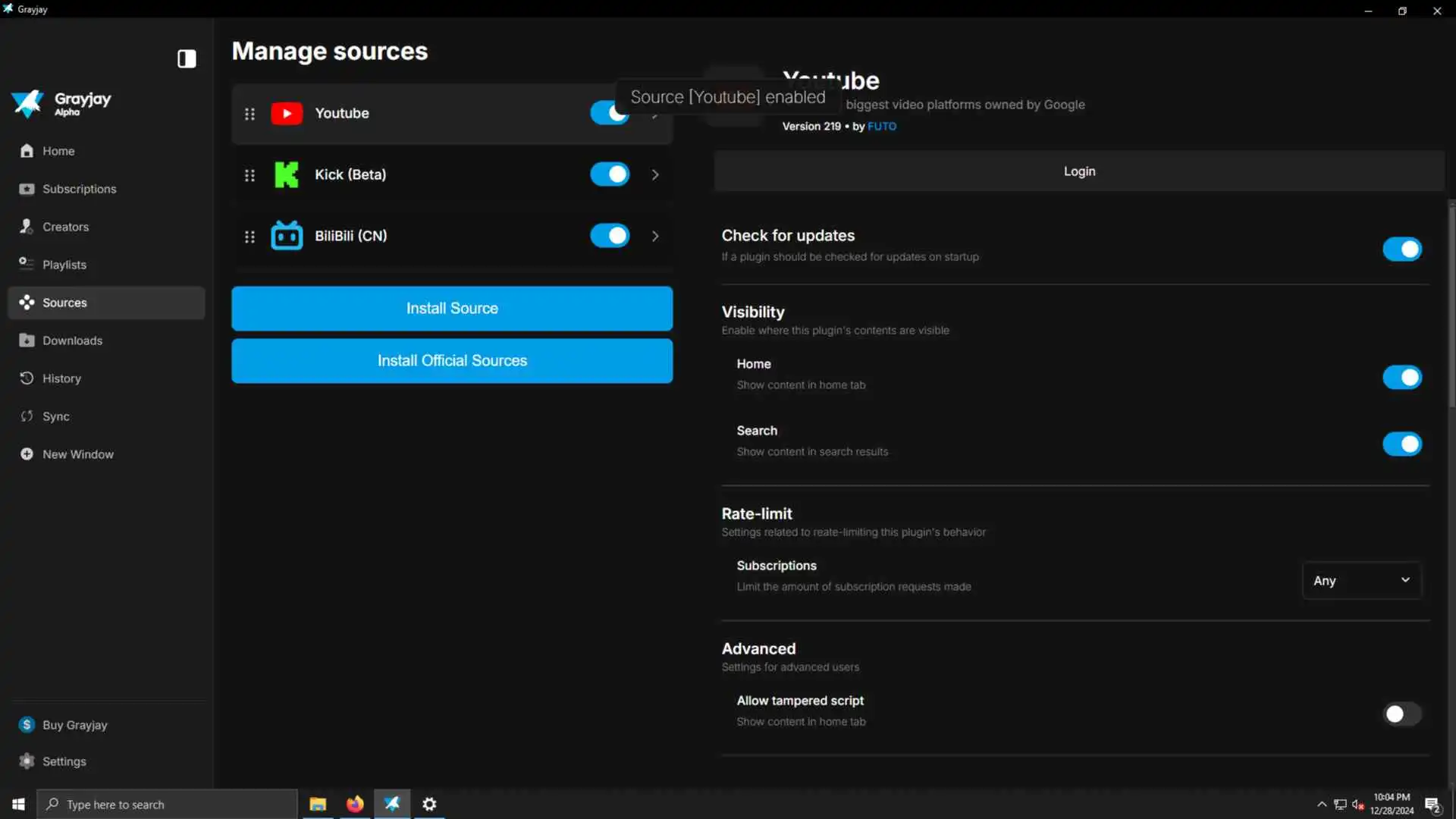Toggle Search visibility switch
Image resolution: width=1456 pixels, height=819 pixels.
point(1401,444)
